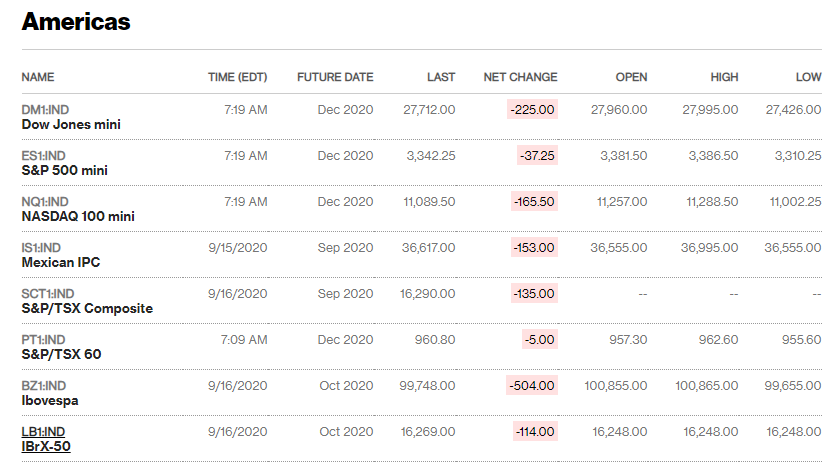This screenshot has width=836, height=469.
Task: Click the ES1:IND ticker
Action: (44, 156)
